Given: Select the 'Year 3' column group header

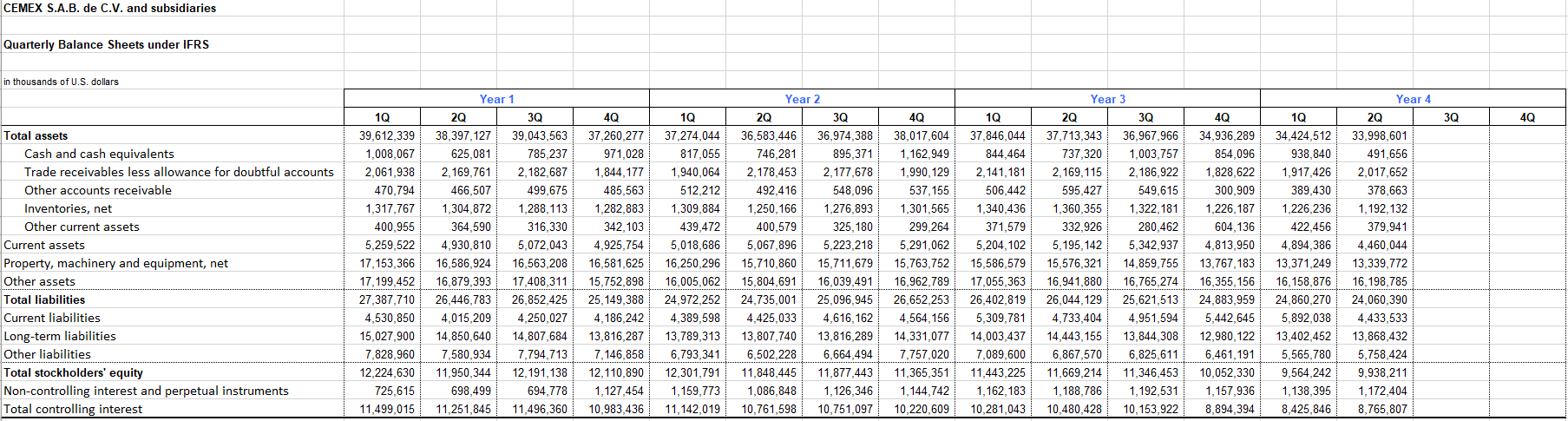Looking at the screenshot, I should tap(1108, 99).
